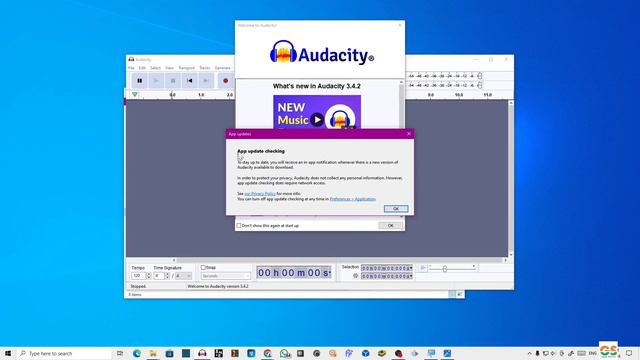Click the Selection settings gear icon
Viewport: 640px width, 360px height.
356,276
